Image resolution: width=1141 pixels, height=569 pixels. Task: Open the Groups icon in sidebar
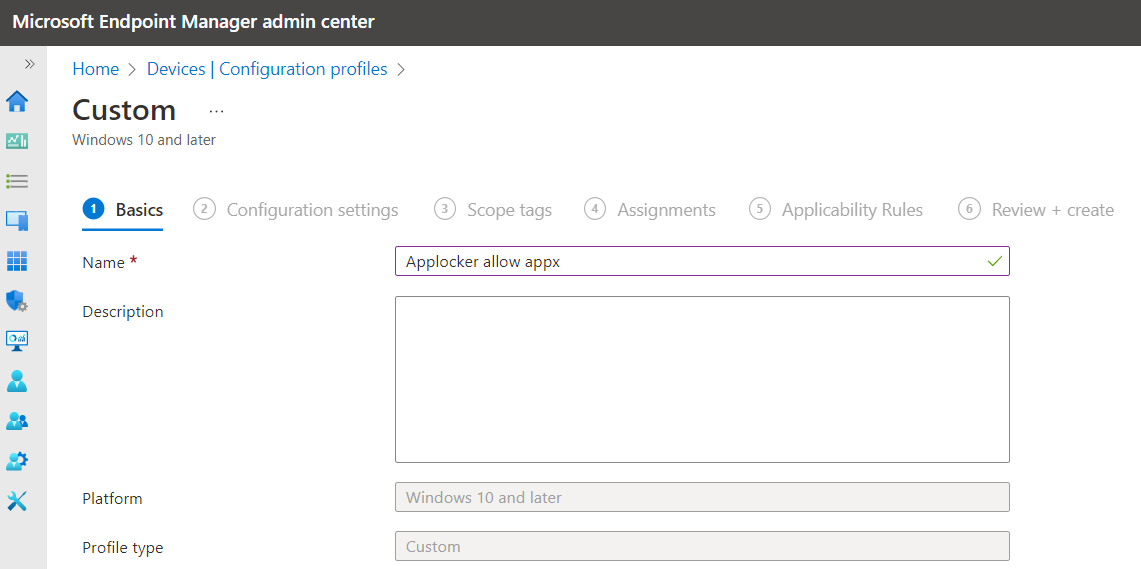(17, 421)
